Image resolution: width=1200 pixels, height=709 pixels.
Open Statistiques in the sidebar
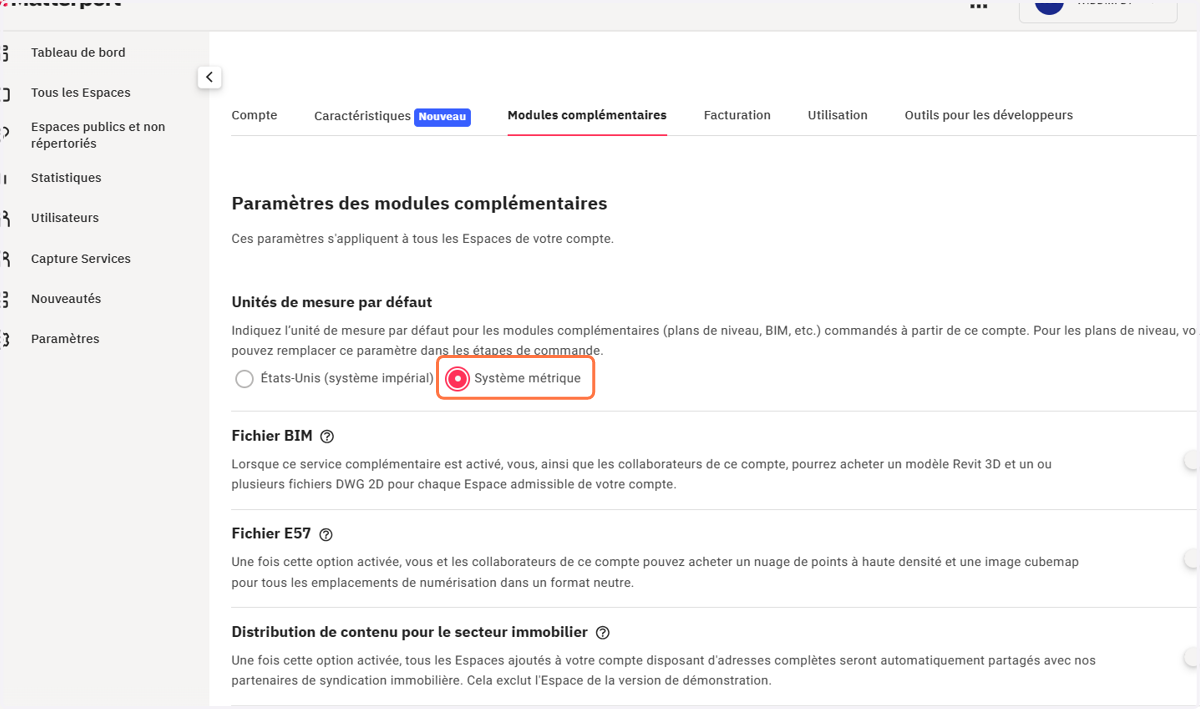tap(66, 178)
